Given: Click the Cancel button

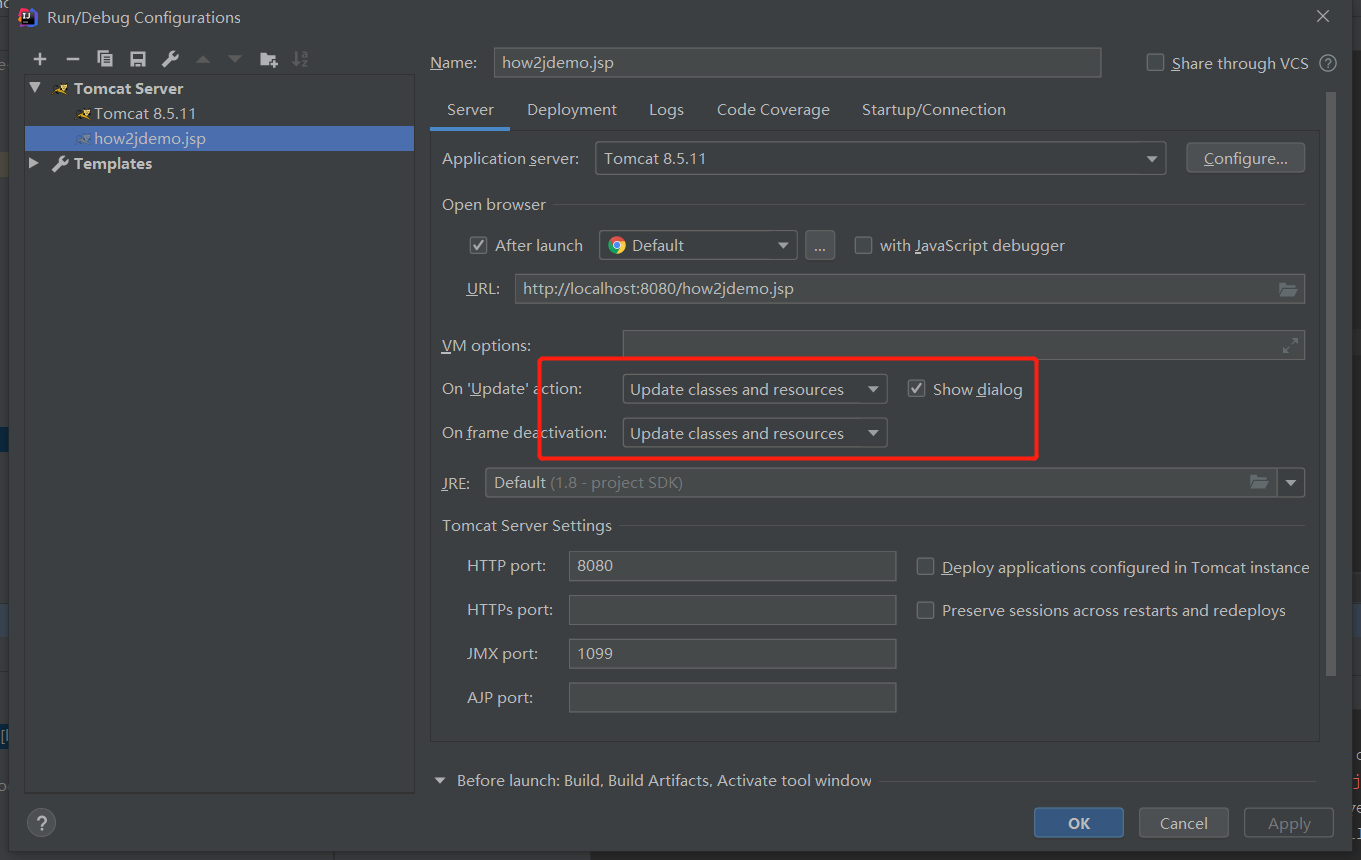Looking at the screenshot, I should [1184, 823].
